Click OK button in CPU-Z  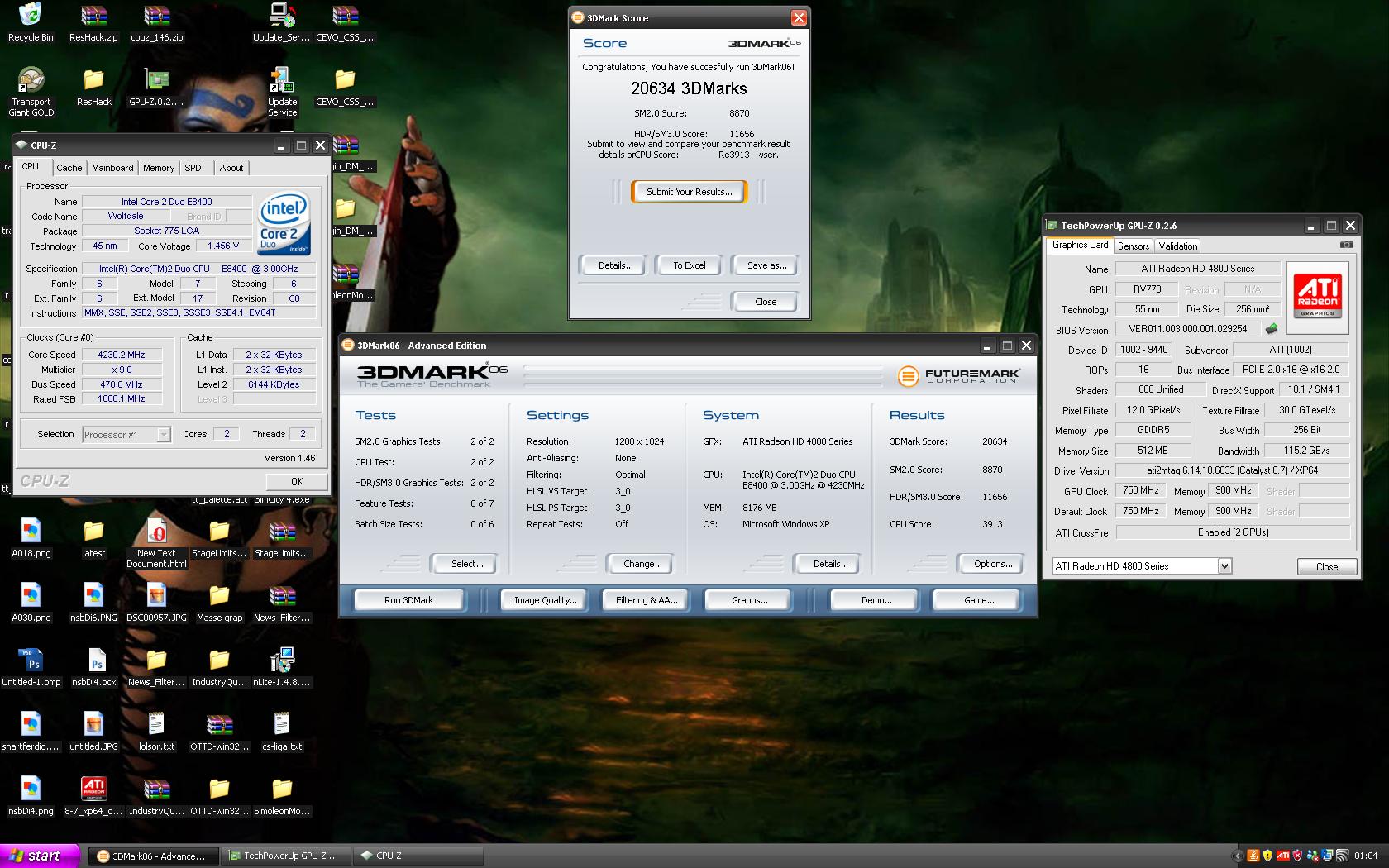(x=297, y=481)
